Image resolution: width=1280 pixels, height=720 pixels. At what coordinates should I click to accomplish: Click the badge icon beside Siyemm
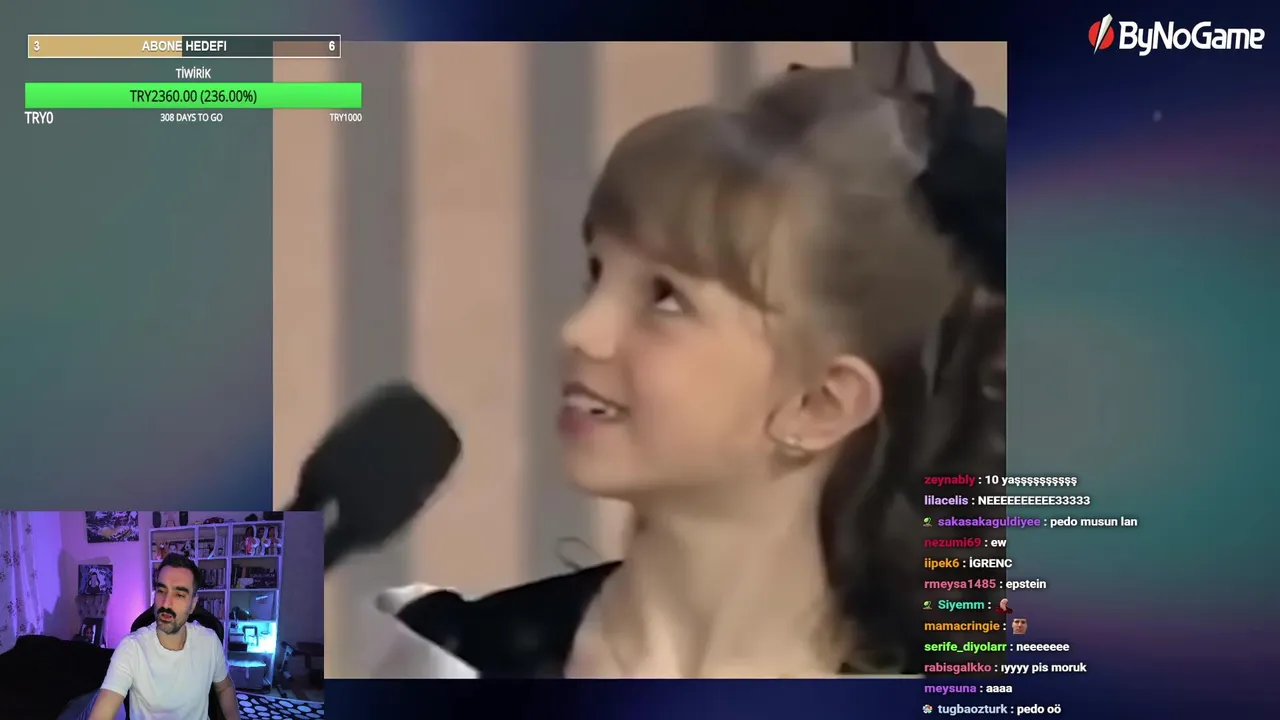point(928,605)
